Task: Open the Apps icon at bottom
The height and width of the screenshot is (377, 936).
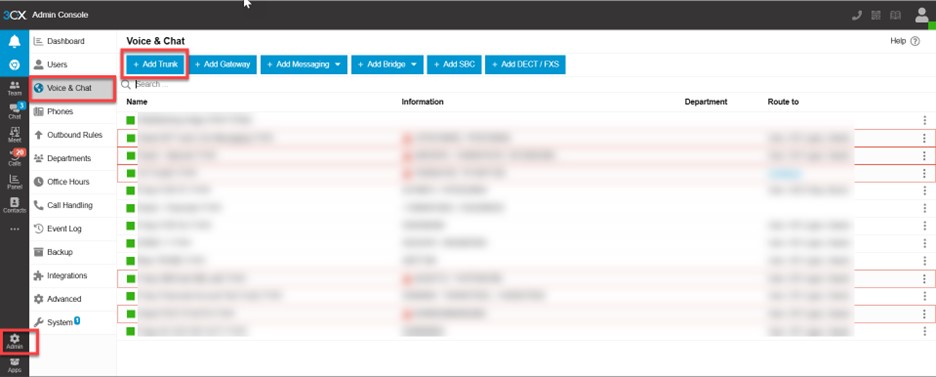Action: click(14, 365)
